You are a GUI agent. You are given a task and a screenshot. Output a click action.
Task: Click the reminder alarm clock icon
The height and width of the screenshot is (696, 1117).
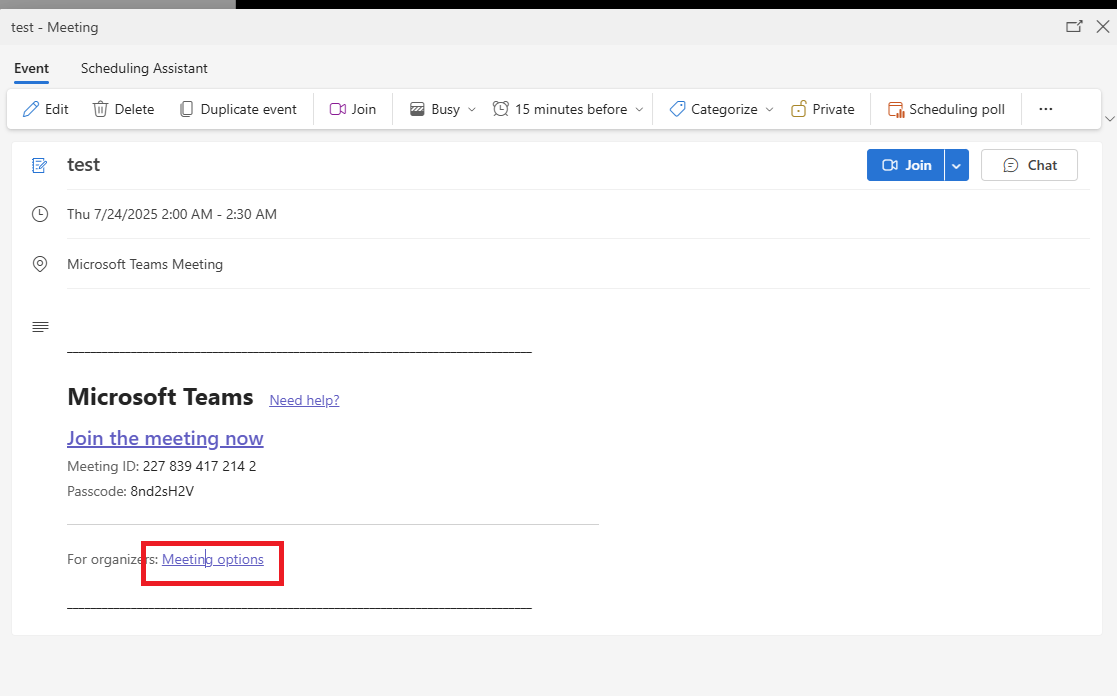(x=501, y=109)
